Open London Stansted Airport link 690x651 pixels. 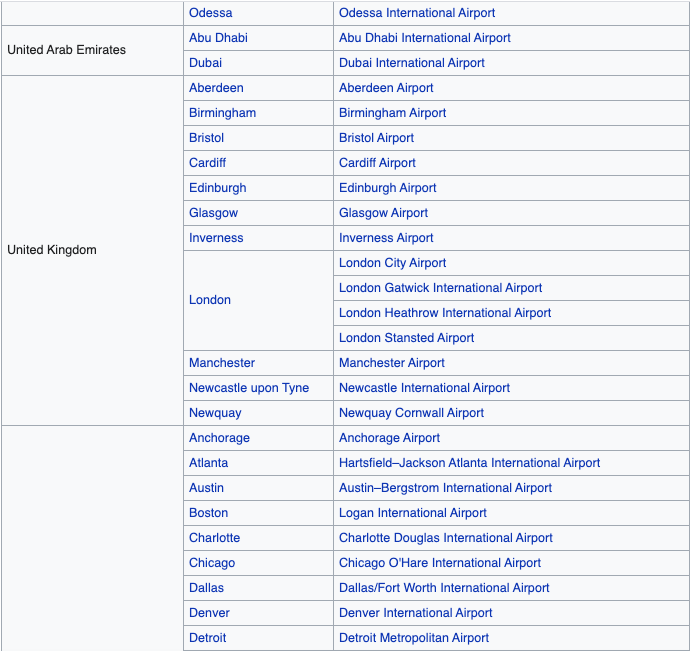(406, 338)
